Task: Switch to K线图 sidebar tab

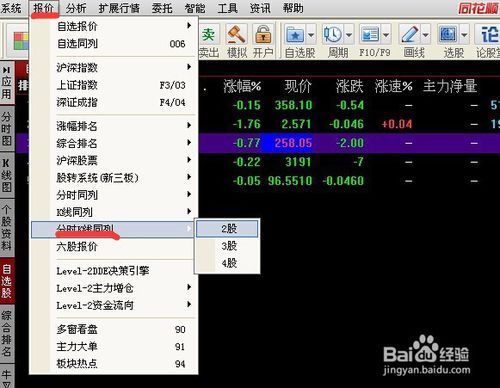Action: click(x=7, y=175)
